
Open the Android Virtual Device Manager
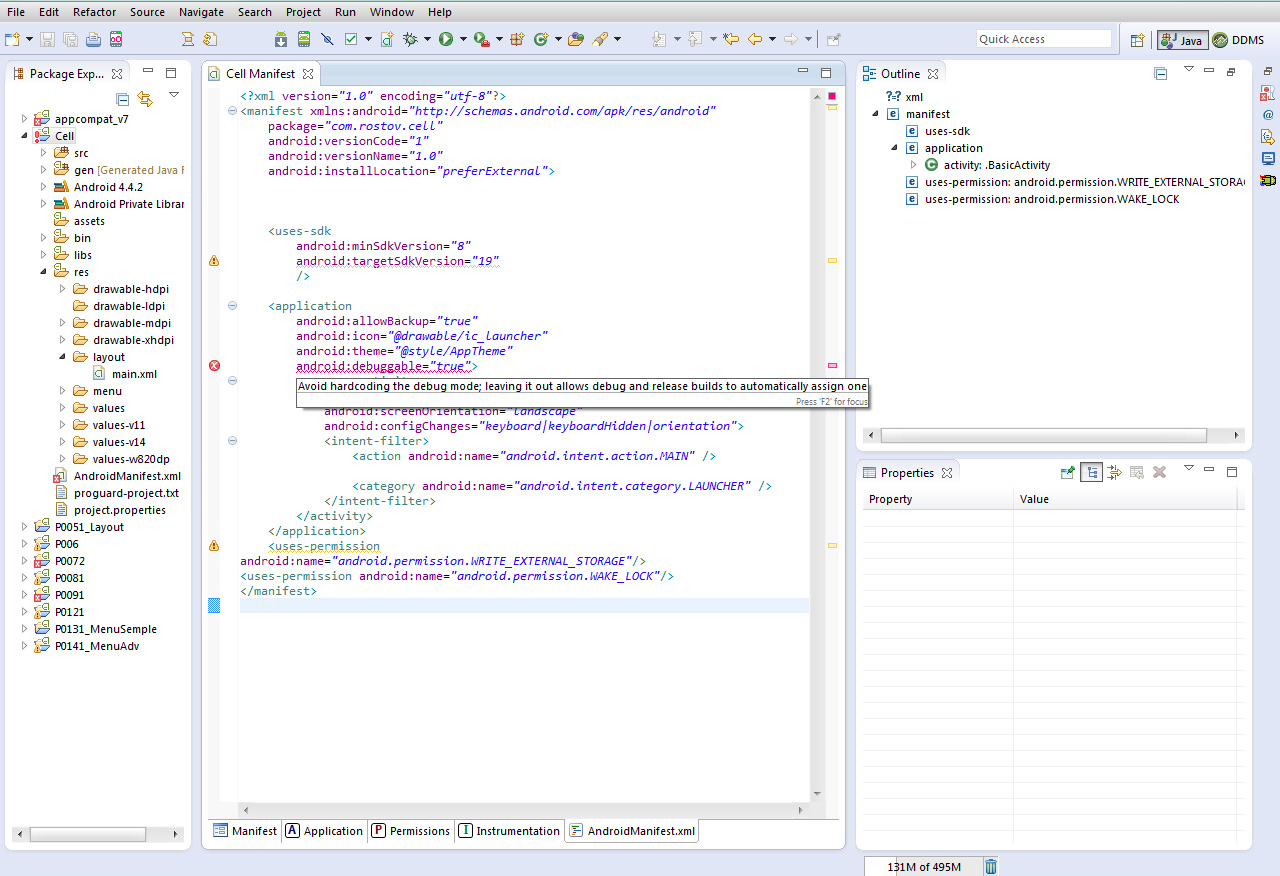point(303,39)
